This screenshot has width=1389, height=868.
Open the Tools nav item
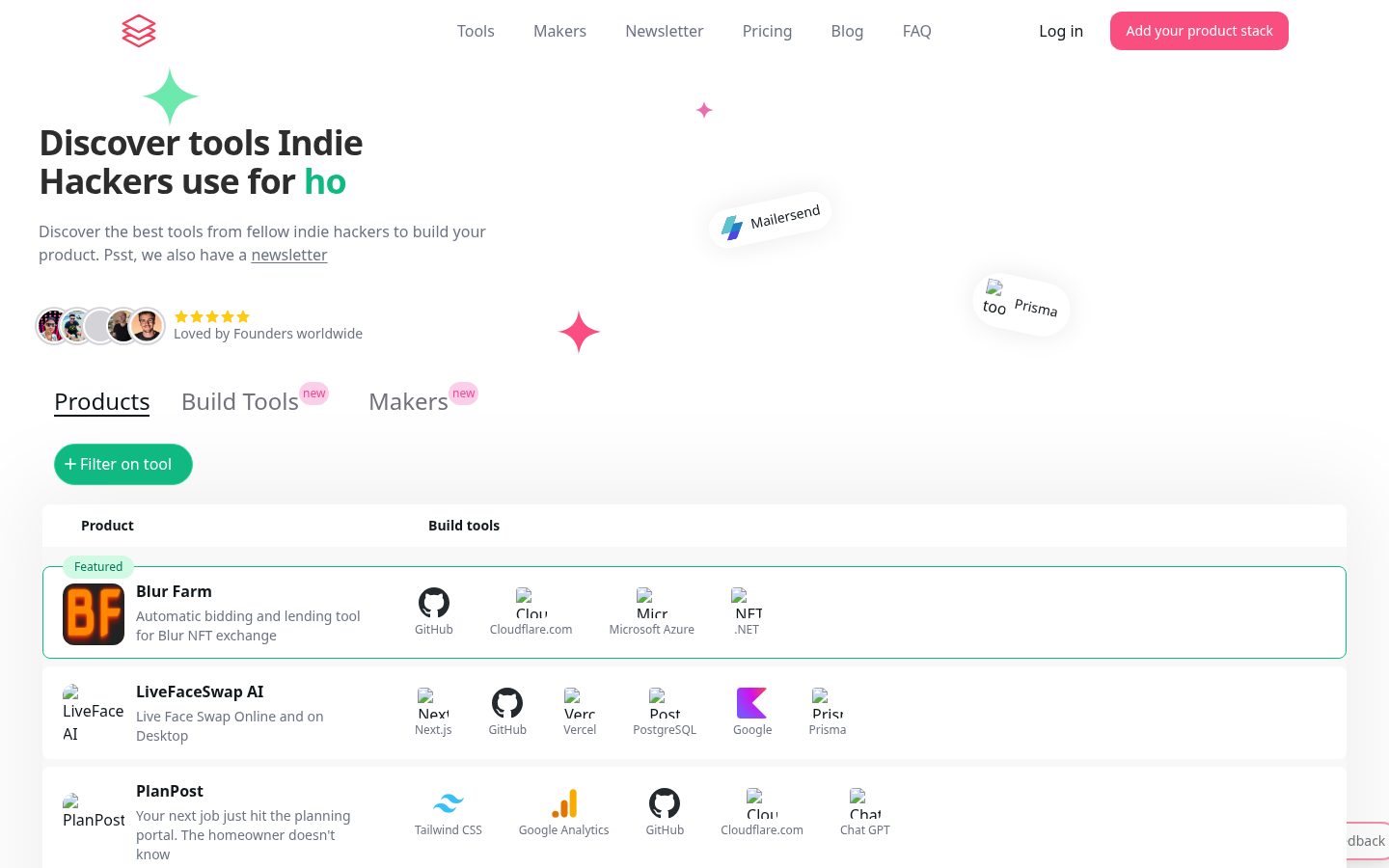click(x=476, y=31)
